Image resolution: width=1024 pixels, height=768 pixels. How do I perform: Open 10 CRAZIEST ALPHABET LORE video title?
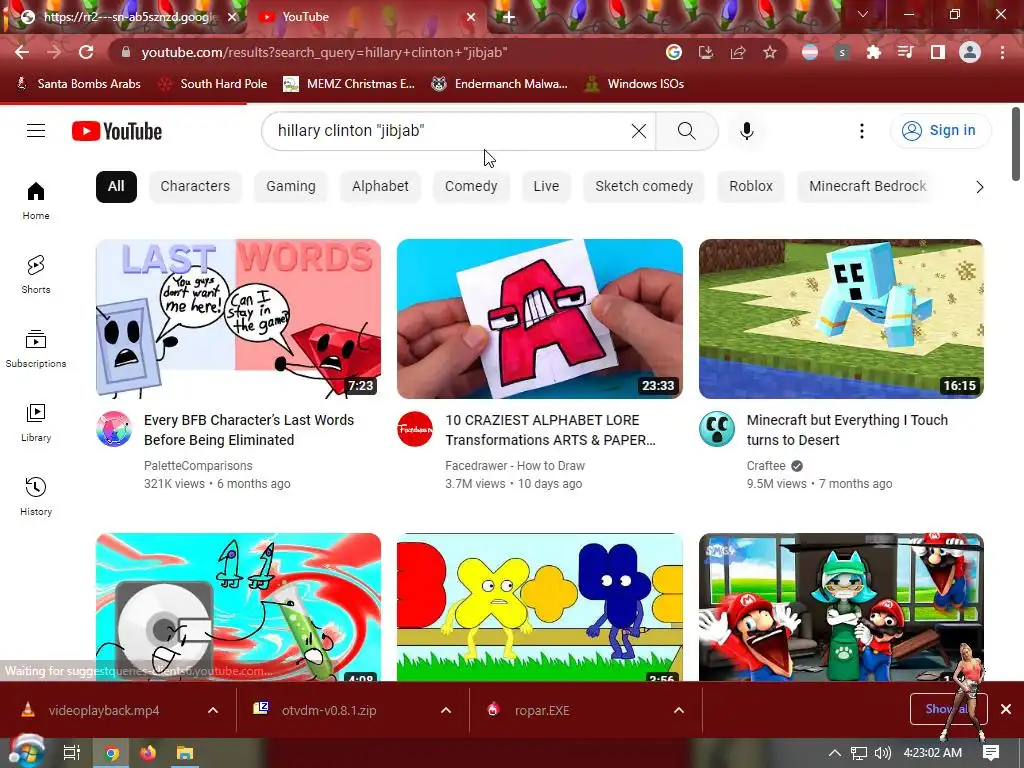(x=551, y=430)
